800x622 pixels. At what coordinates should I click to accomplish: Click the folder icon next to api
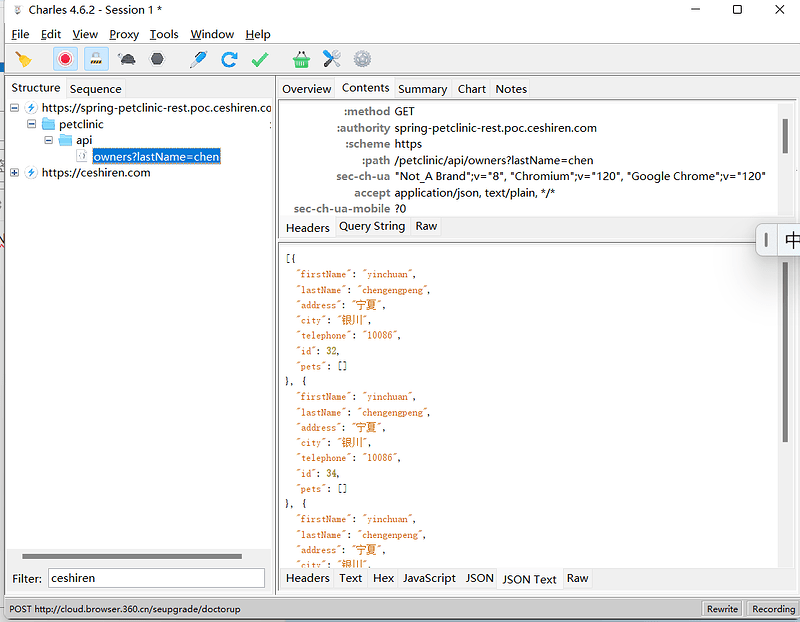pos(65,140)
